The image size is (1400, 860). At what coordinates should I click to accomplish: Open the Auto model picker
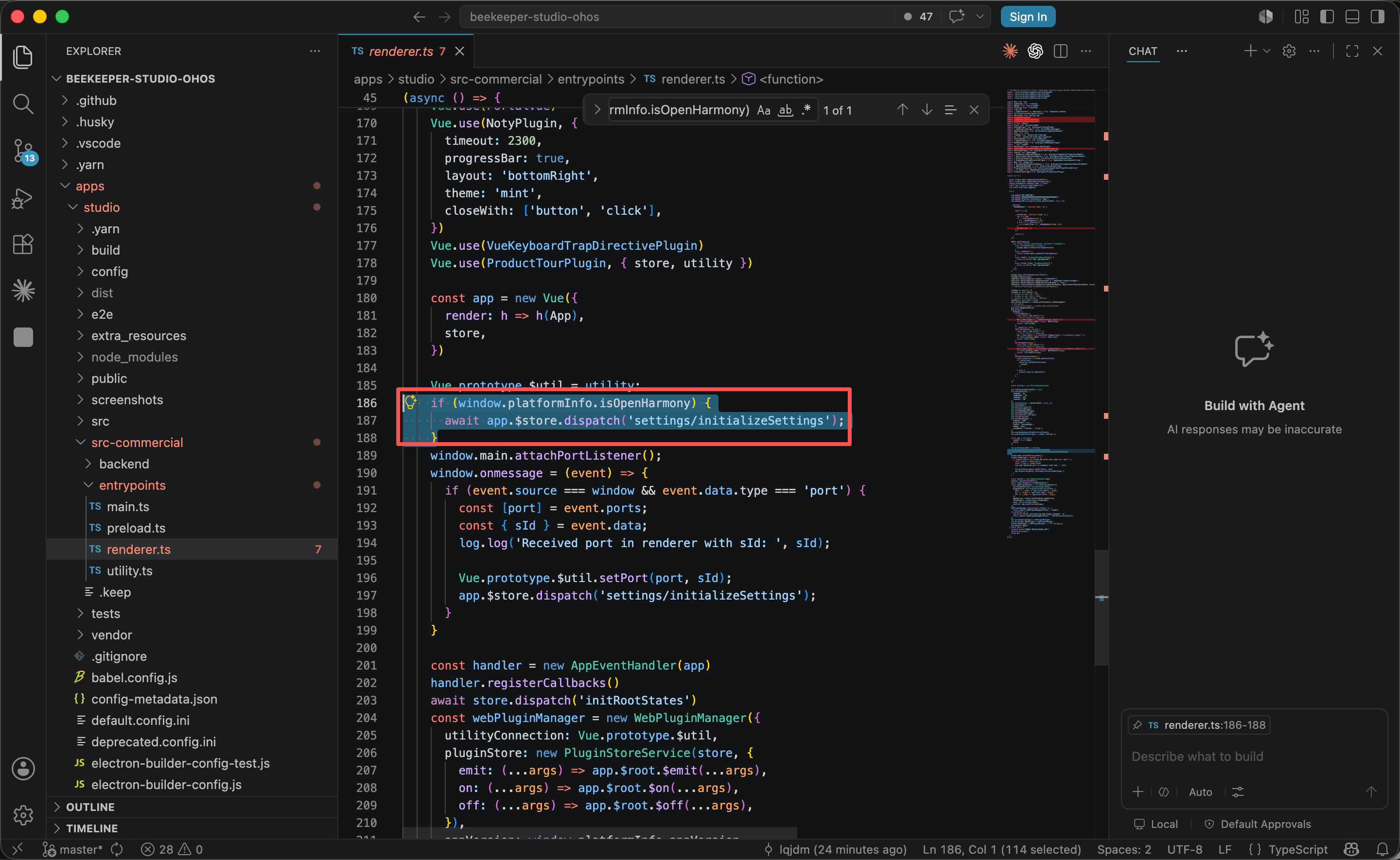click(x=1200, y=792)
